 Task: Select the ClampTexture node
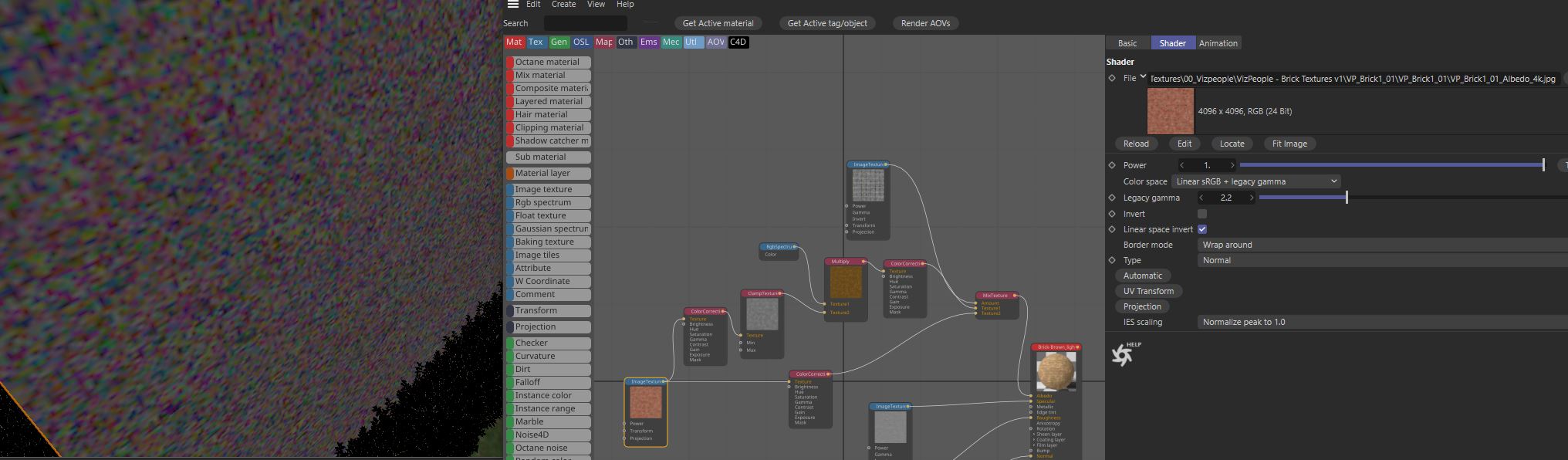(762, 323)
